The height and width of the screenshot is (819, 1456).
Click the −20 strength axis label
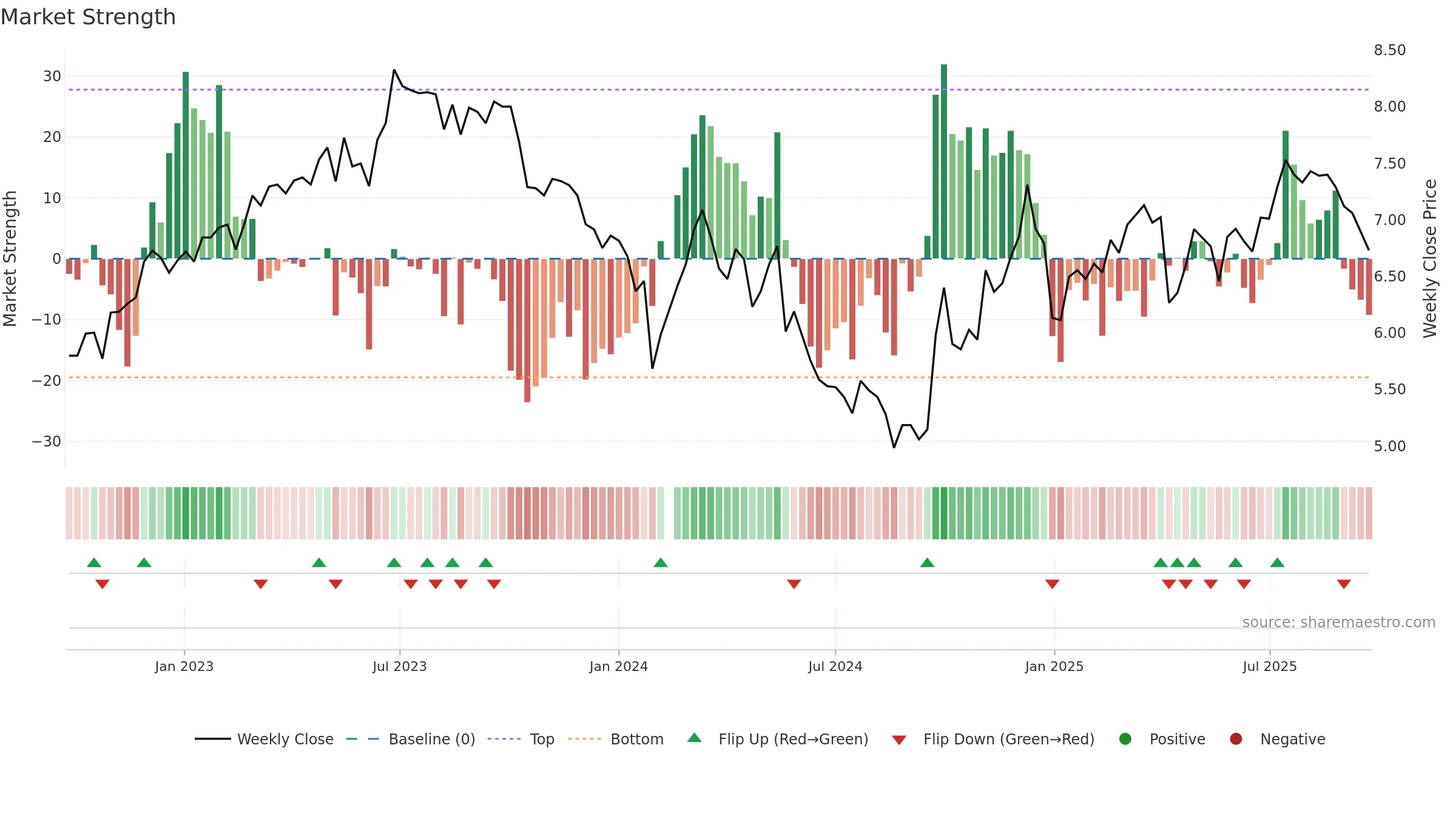click(47, 380)
